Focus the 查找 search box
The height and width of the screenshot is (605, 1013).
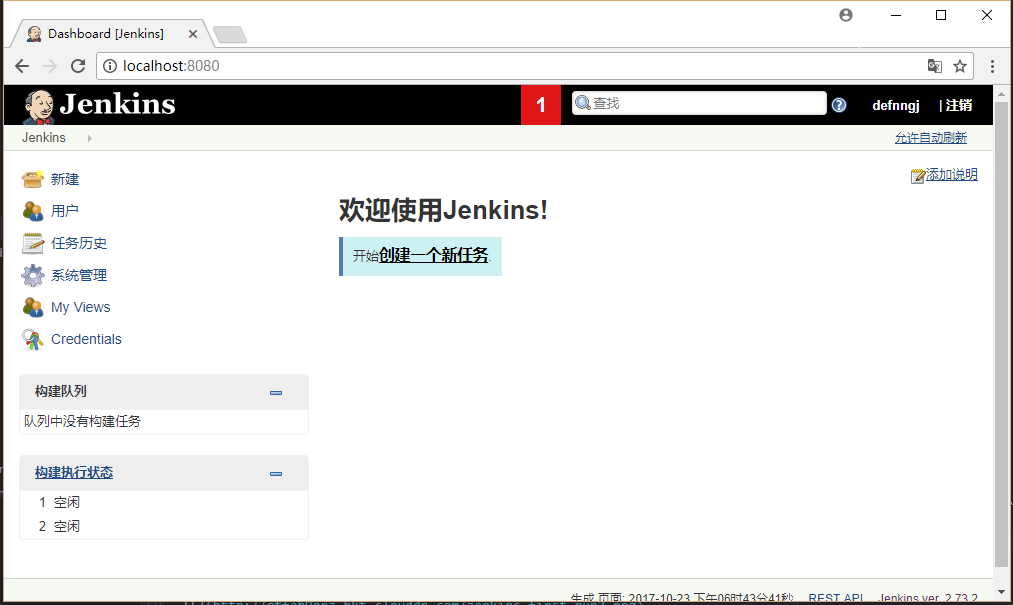pyautogui.click(x=699, y=103)
